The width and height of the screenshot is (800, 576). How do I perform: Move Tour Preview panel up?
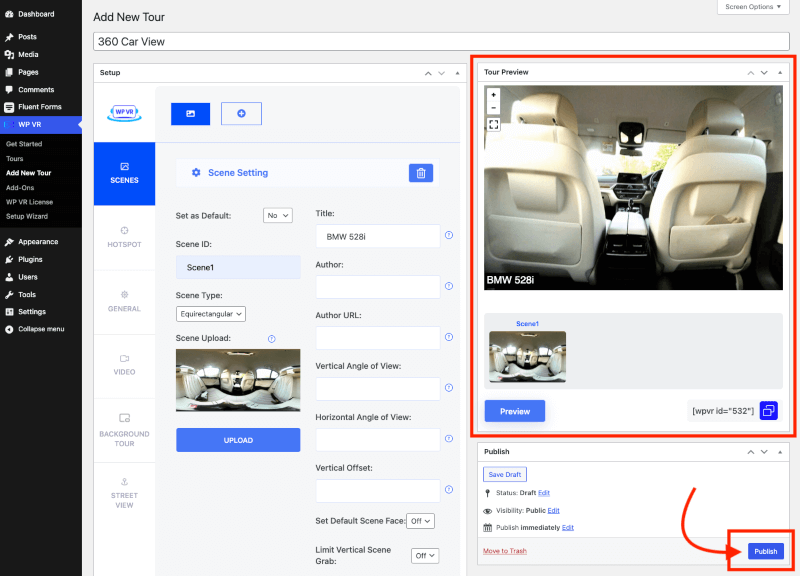(751, 72)
